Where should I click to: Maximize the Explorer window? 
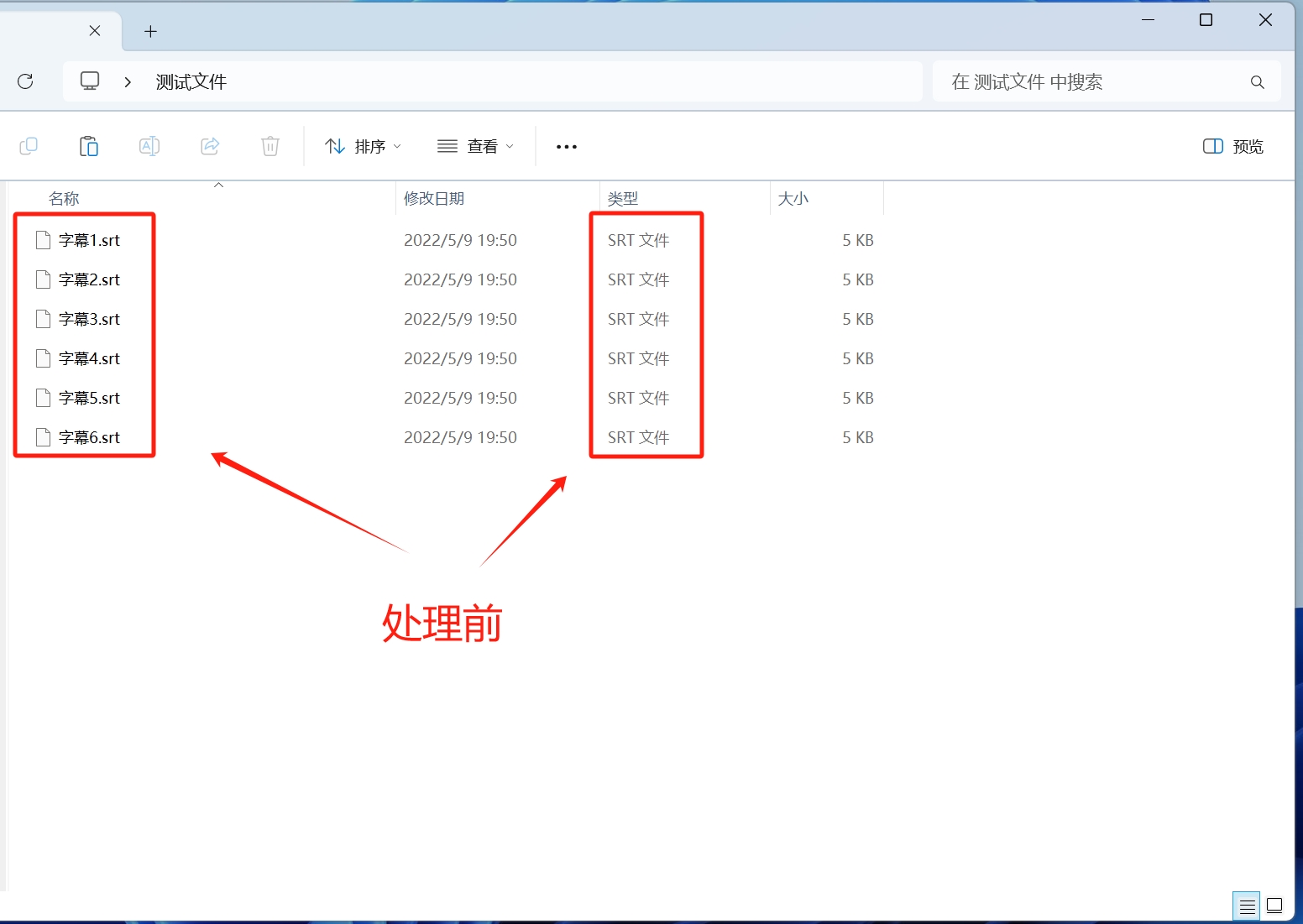pyautogui.click(x=1206, y=19)
